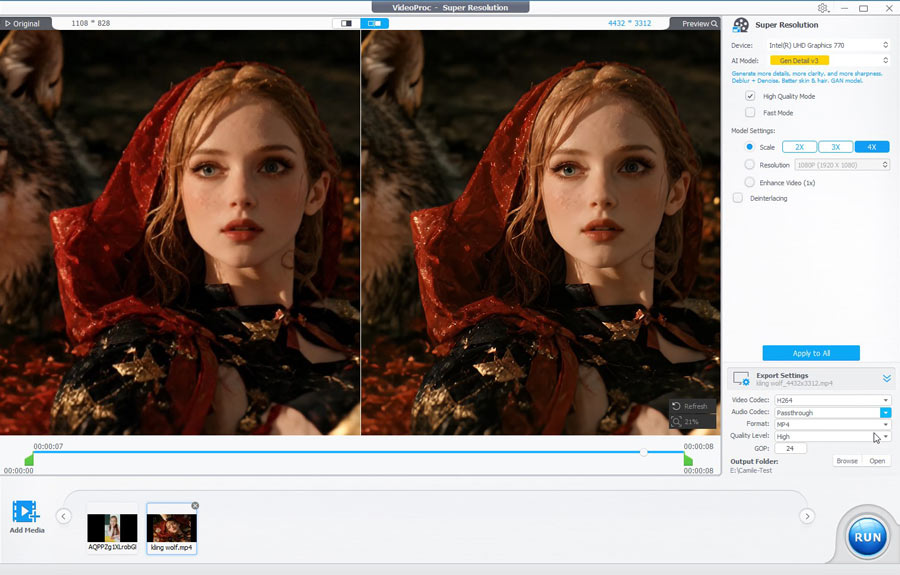Click the Refresh preview icon
Image resolution: width=900 pixels, height=575 pixels.
pos(677,406)
